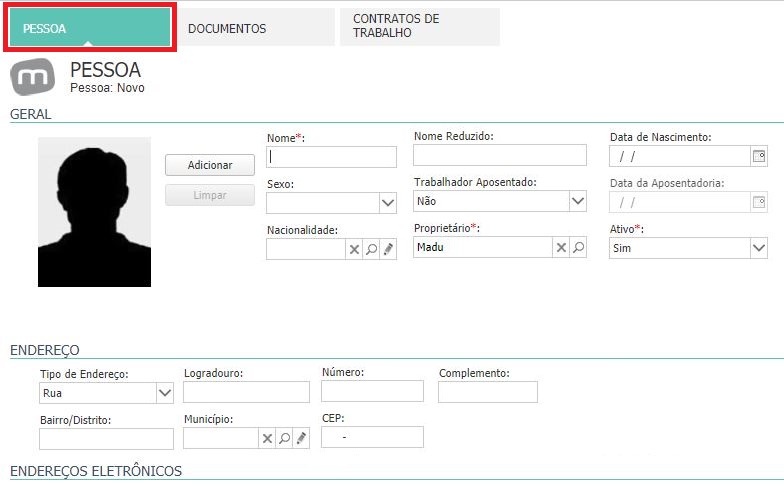The height and width of the screenshot is (486, 784).
Task: Click the Adicionar photo button
Action: (210, 165)
